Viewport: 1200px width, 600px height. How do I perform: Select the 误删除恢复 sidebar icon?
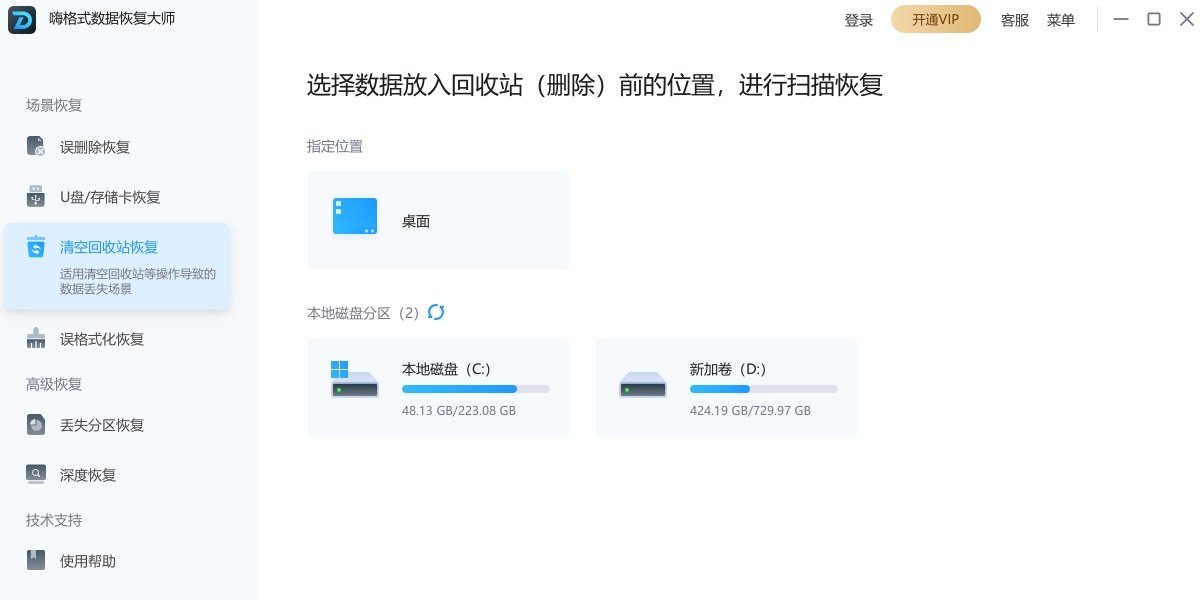36,147
